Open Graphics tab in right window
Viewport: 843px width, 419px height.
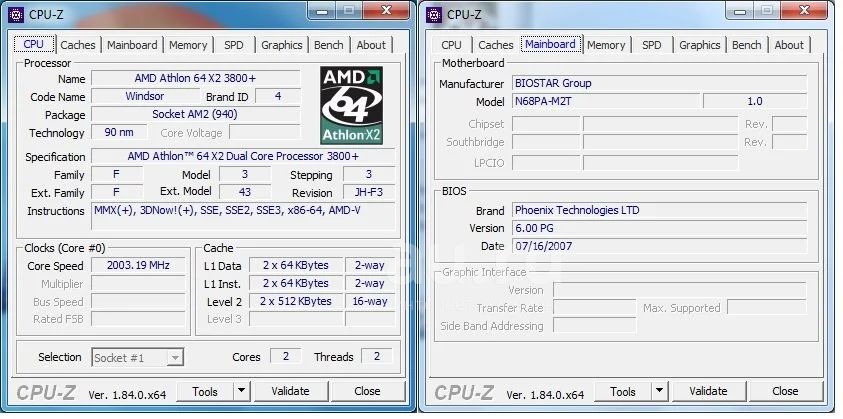pyautogui.click(x=699, y=45)
